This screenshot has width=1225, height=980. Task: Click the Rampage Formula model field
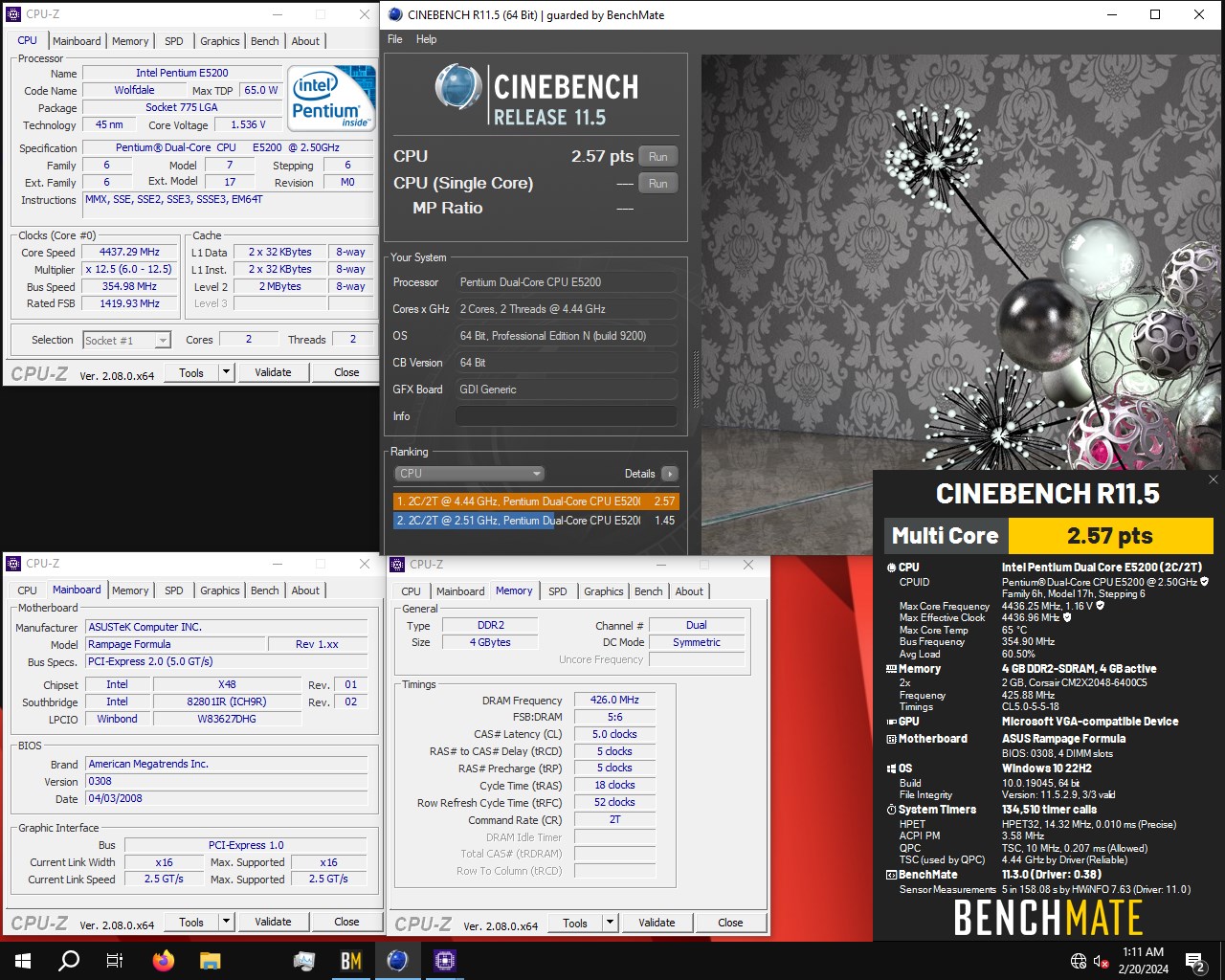(176, 644)
